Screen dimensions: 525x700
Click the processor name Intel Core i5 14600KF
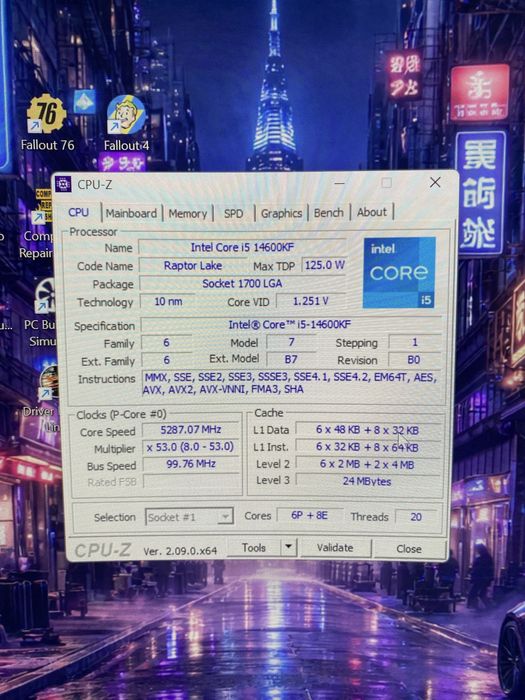[x=242, y=247]
